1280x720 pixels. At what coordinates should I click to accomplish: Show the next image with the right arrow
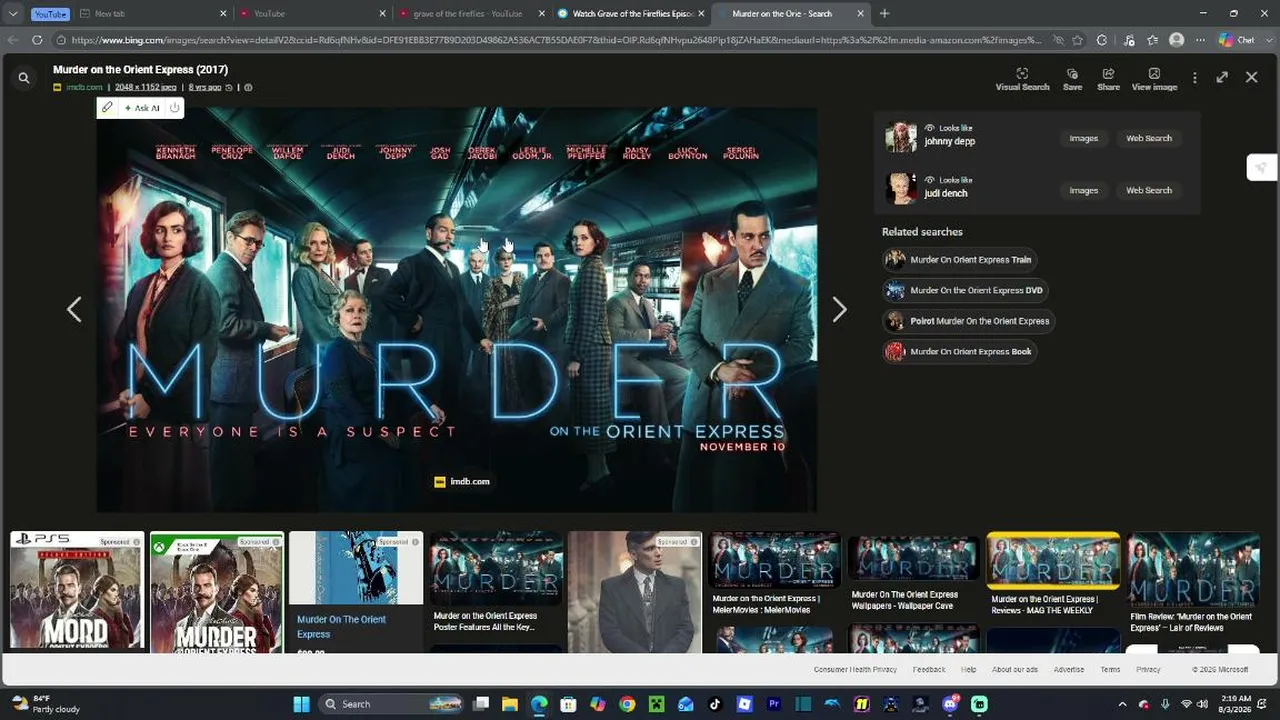coord(839,310)
